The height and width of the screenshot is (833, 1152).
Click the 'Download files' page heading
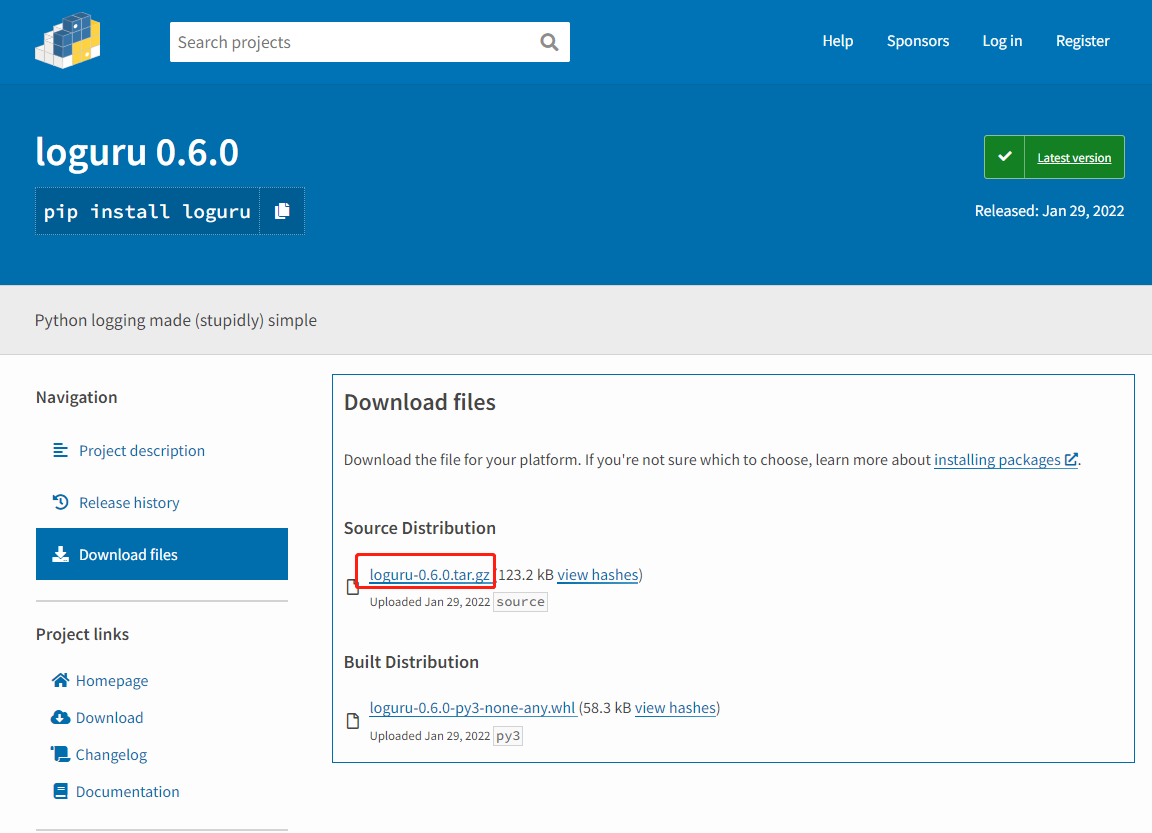point(420,402)
